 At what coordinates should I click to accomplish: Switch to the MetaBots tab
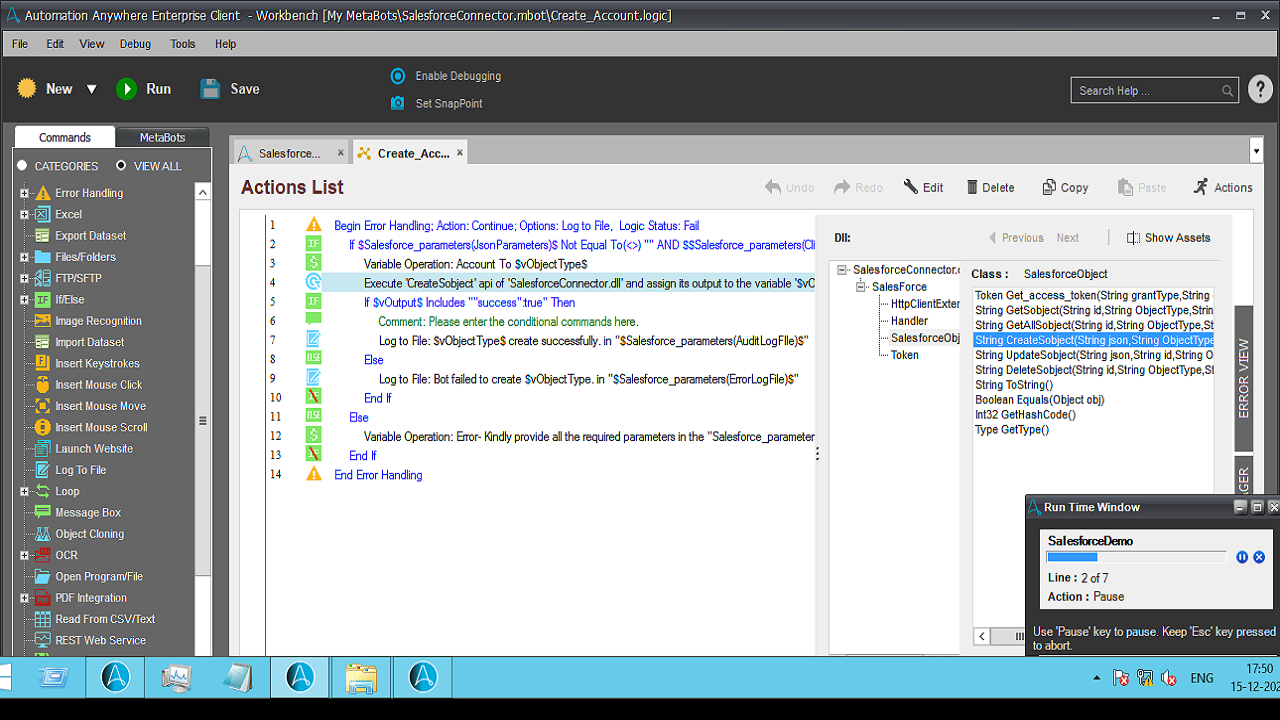click(x=162, y=137)
